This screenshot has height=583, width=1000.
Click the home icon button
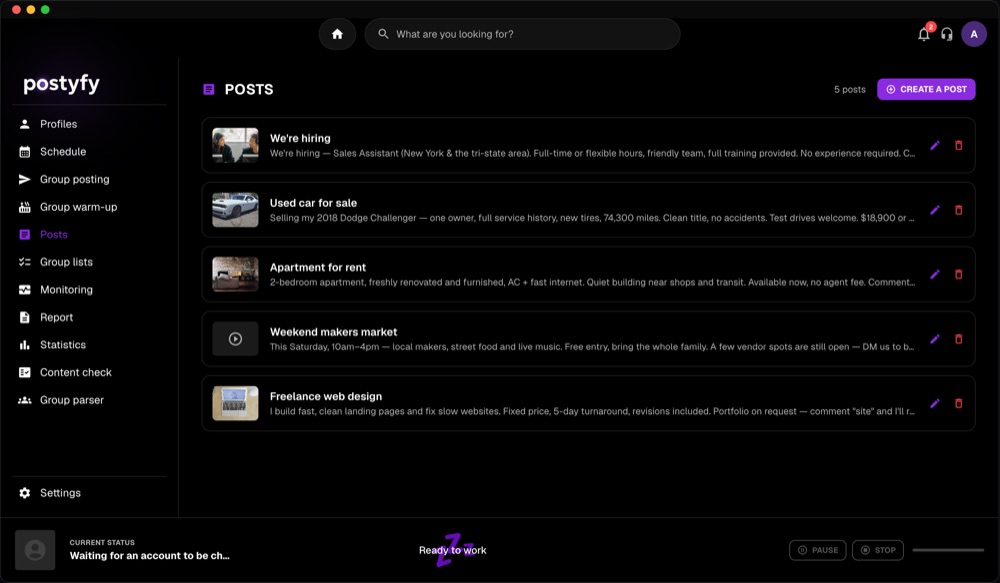click(337, 34)
